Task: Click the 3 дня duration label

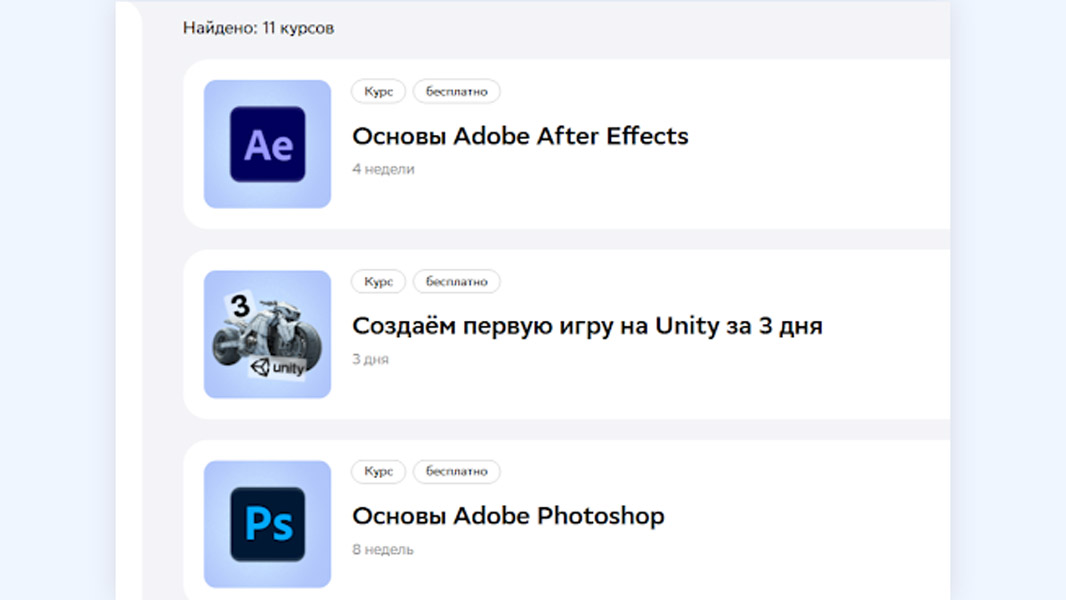Action: (x=370, y=359)
